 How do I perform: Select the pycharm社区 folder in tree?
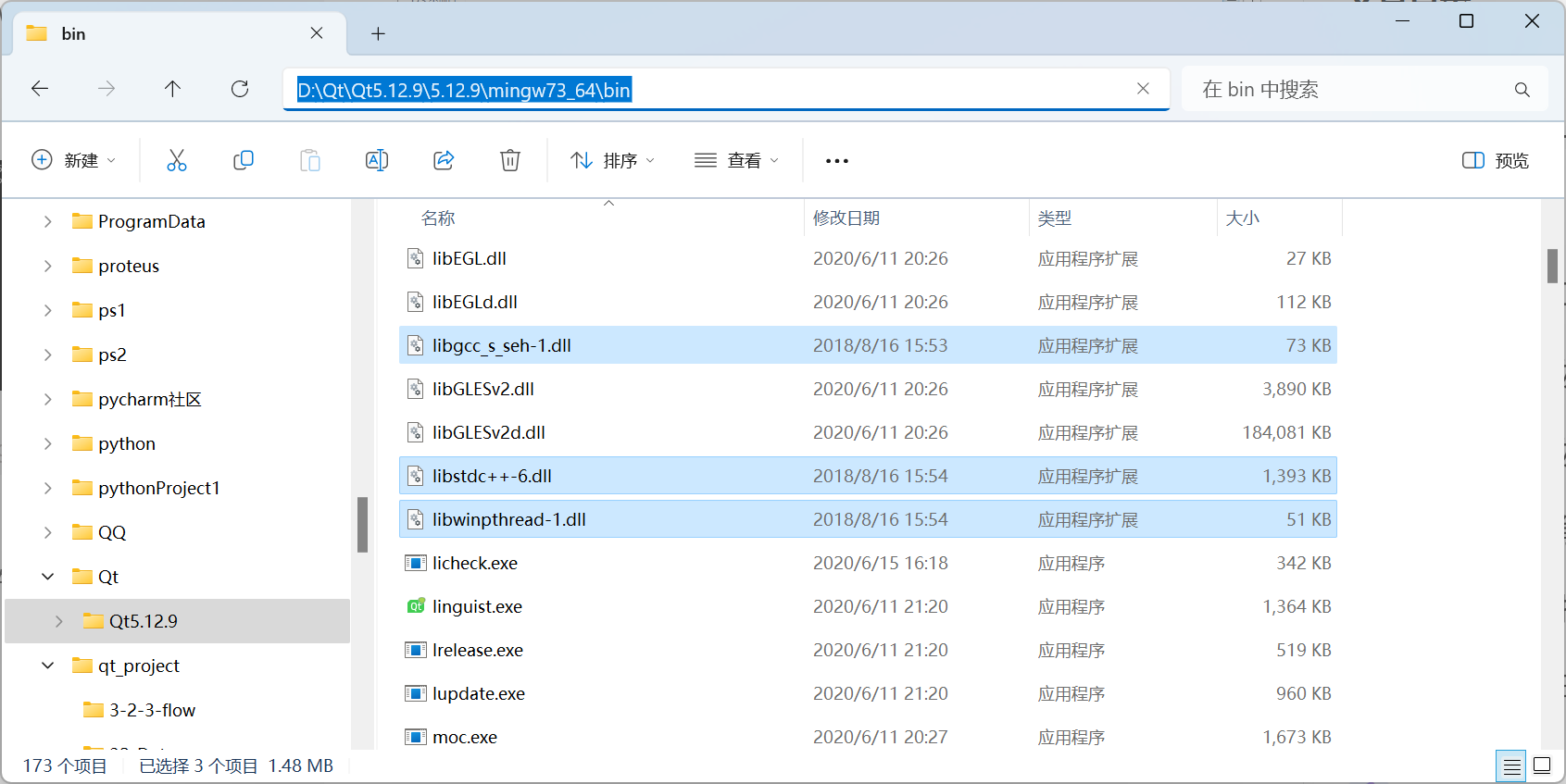point(150,399)
